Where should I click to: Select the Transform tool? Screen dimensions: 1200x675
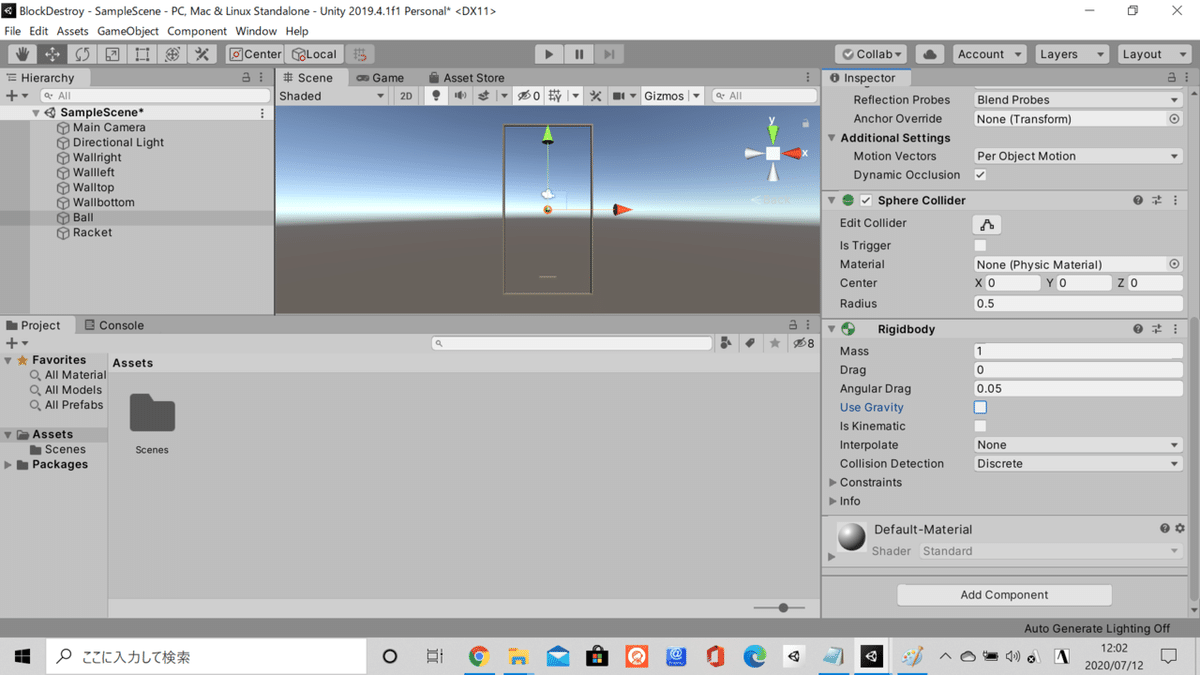[x=172, y=54]
